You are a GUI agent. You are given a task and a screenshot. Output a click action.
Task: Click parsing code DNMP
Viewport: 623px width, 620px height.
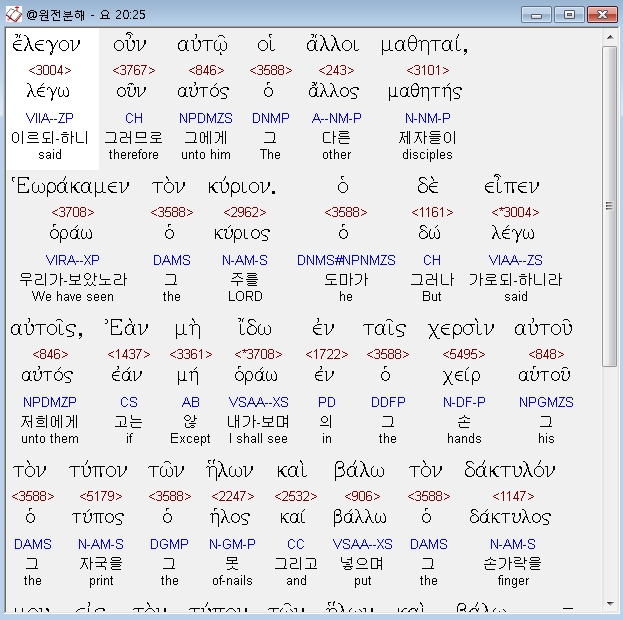(x=271, y=118)
